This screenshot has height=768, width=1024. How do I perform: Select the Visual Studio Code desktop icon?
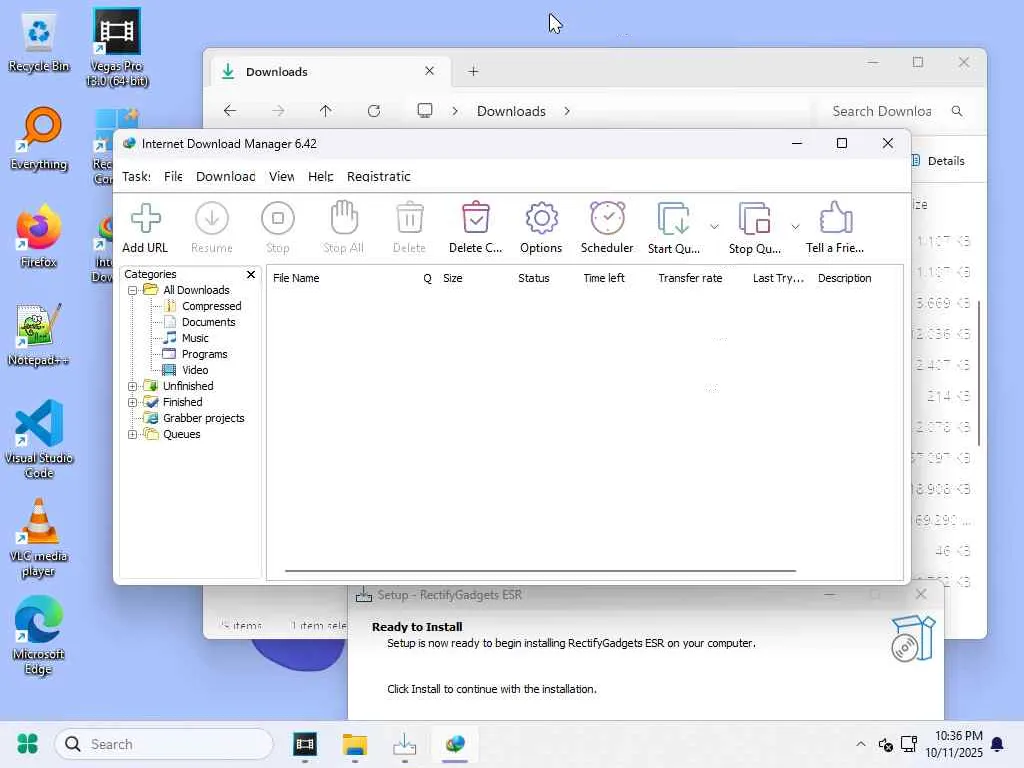click(x=39, y=439)
